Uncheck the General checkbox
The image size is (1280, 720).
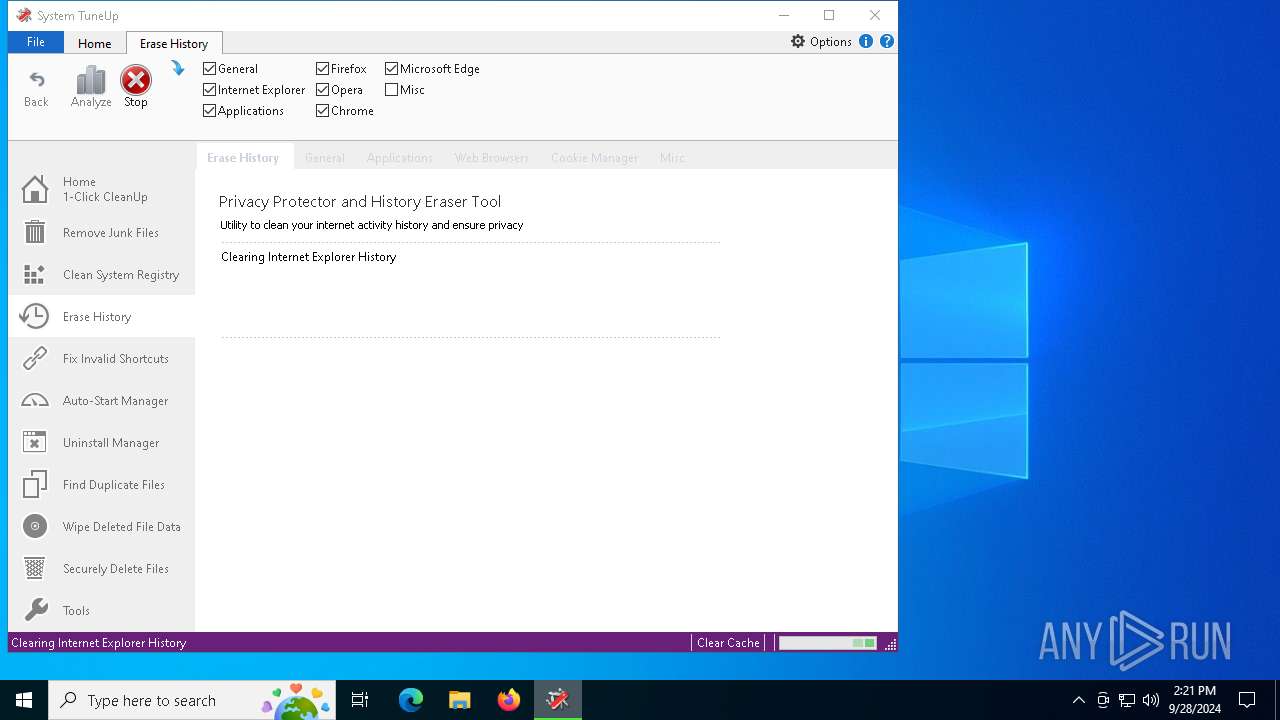(209, 68)
